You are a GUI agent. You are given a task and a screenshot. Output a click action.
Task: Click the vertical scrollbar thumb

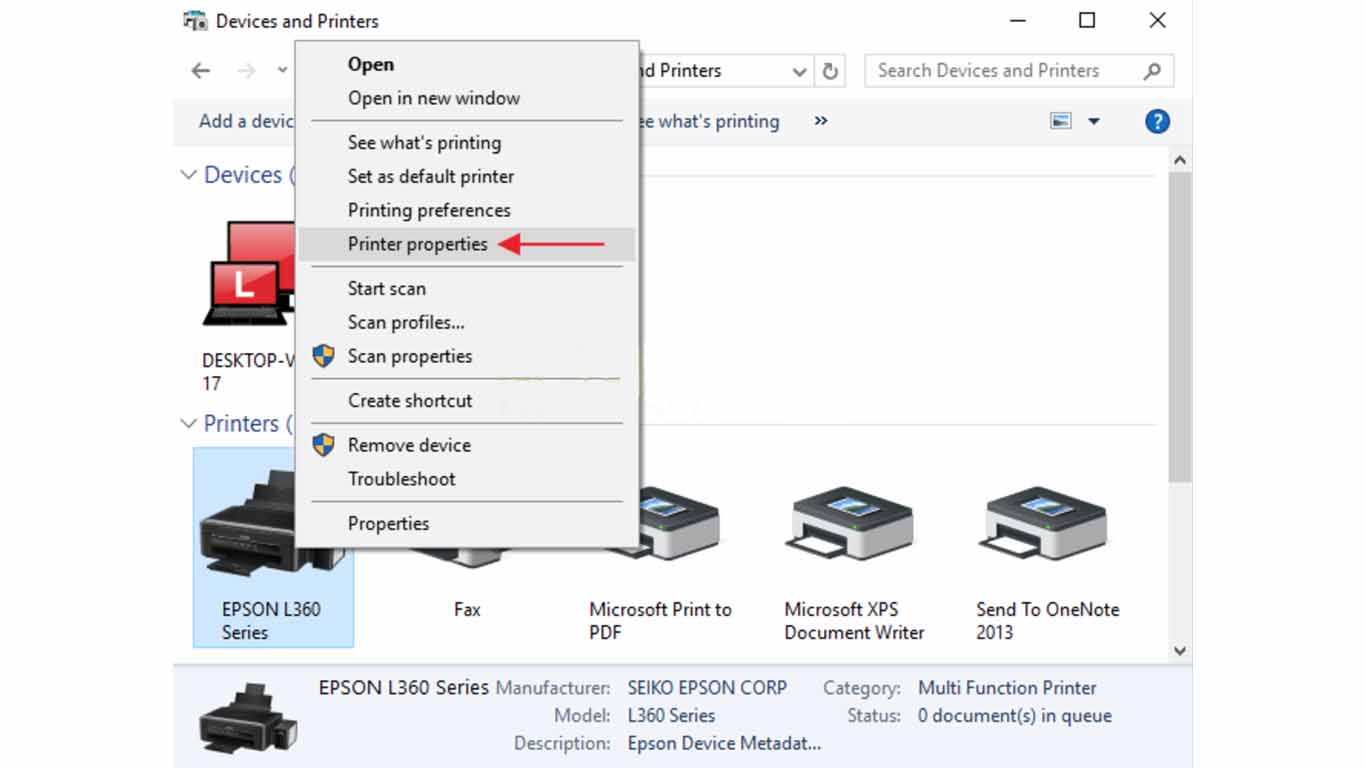point(1180,325)
